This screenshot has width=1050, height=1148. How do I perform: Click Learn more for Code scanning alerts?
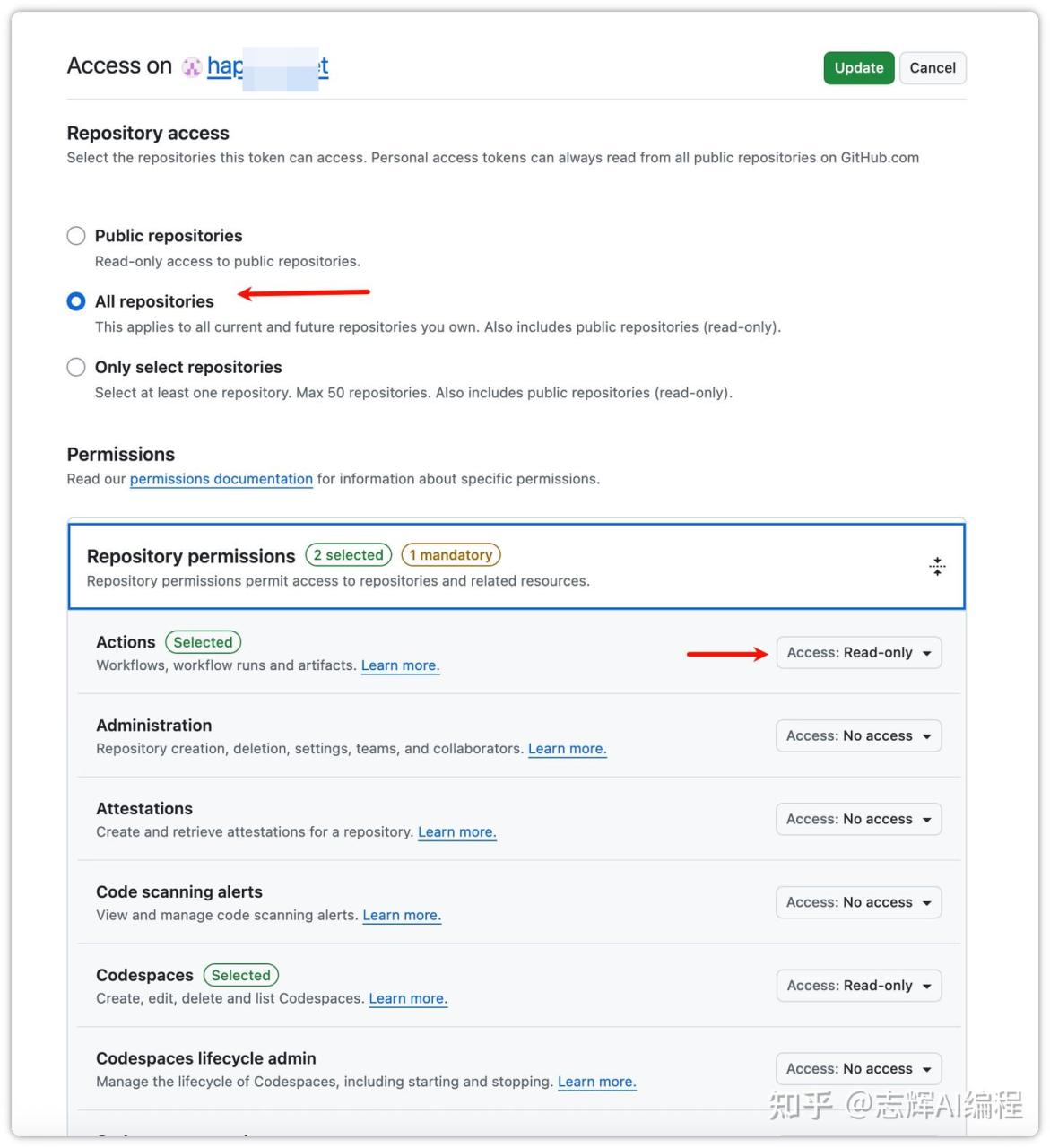[402, 916]
